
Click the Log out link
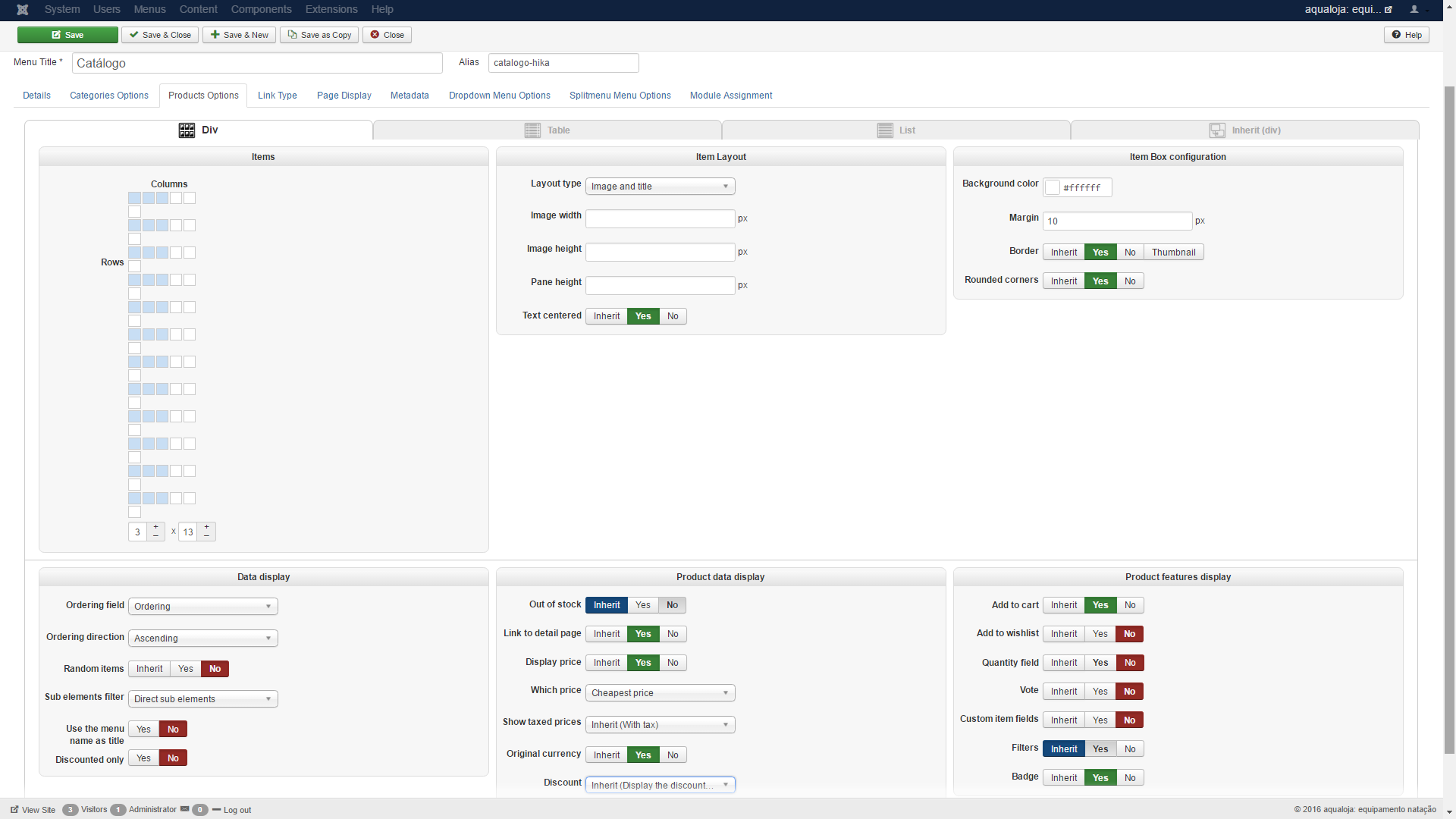[237, 810]
